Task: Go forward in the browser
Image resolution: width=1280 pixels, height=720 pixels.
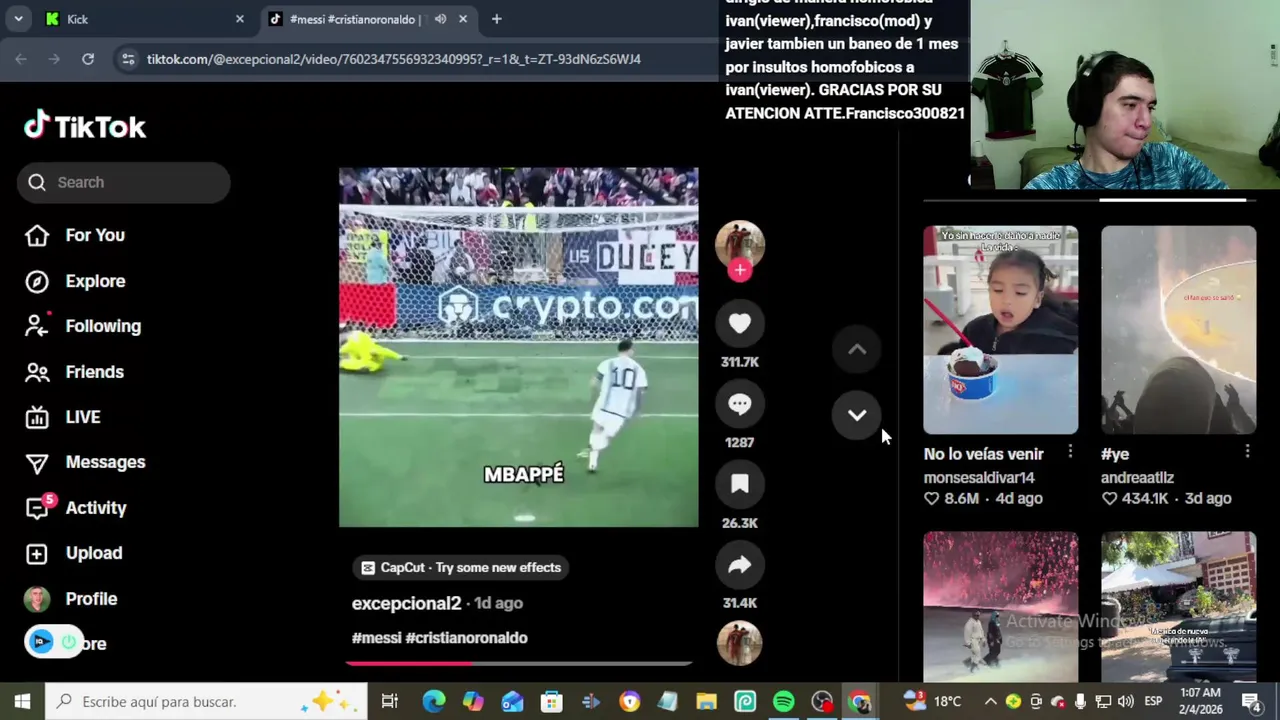Action: coord(54,59)
